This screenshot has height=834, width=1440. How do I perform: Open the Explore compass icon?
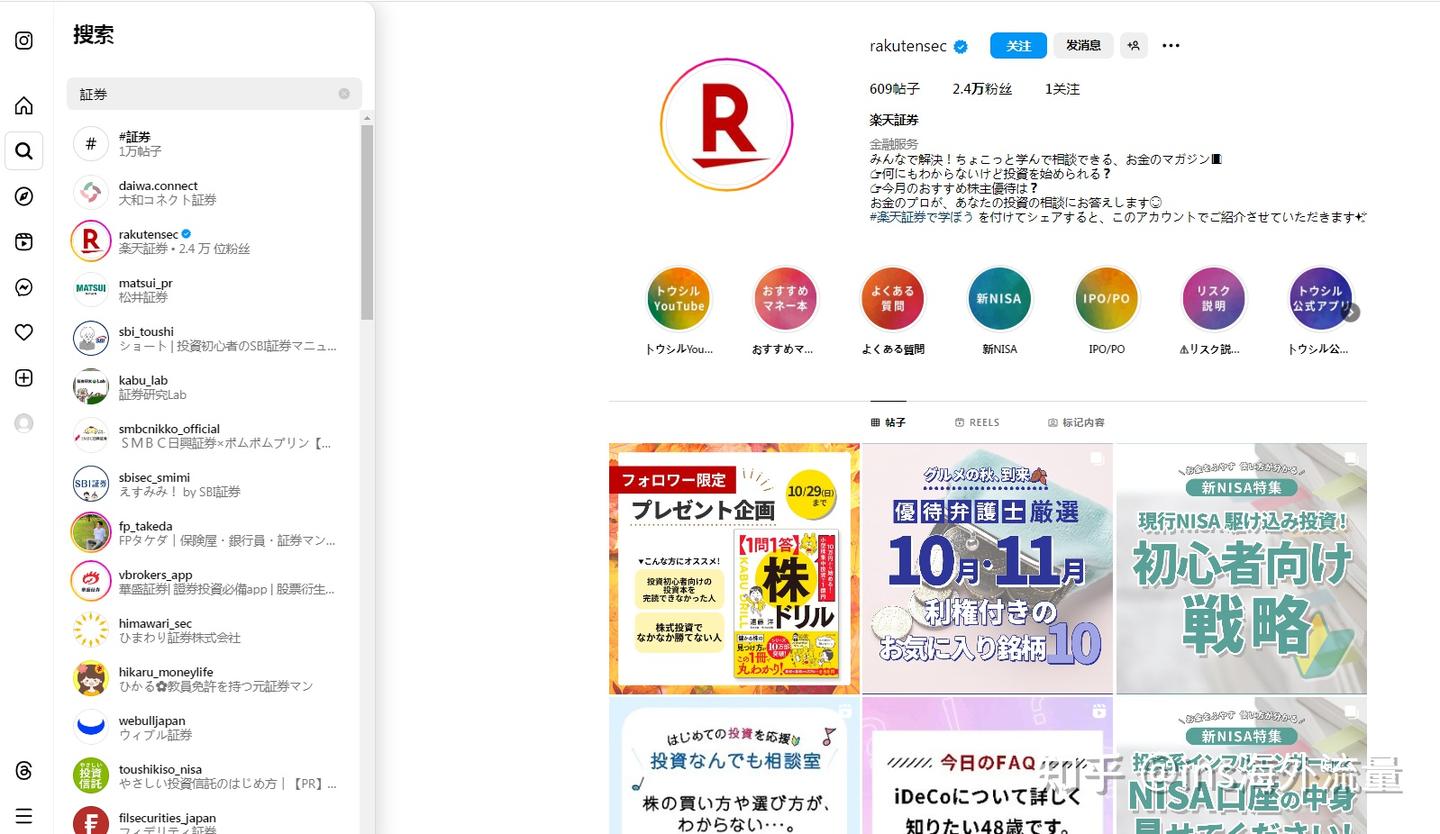(x=23, y=197)
